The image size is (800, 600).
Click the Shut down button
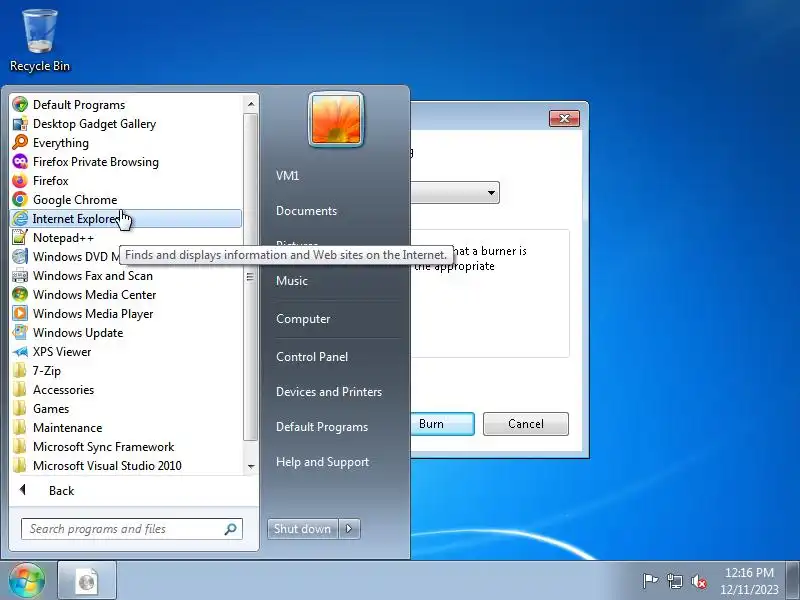pyautogui.click(x=303, y=529)
